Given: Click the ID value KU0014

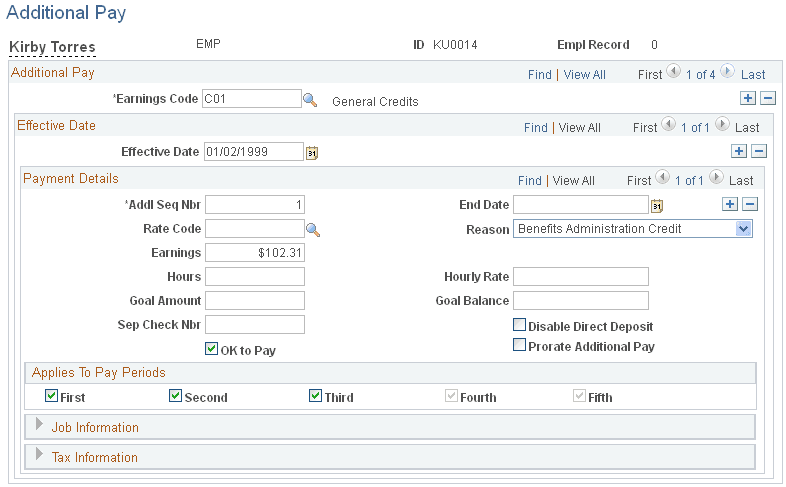Looking at the screenshot, I should coord(455,45).
